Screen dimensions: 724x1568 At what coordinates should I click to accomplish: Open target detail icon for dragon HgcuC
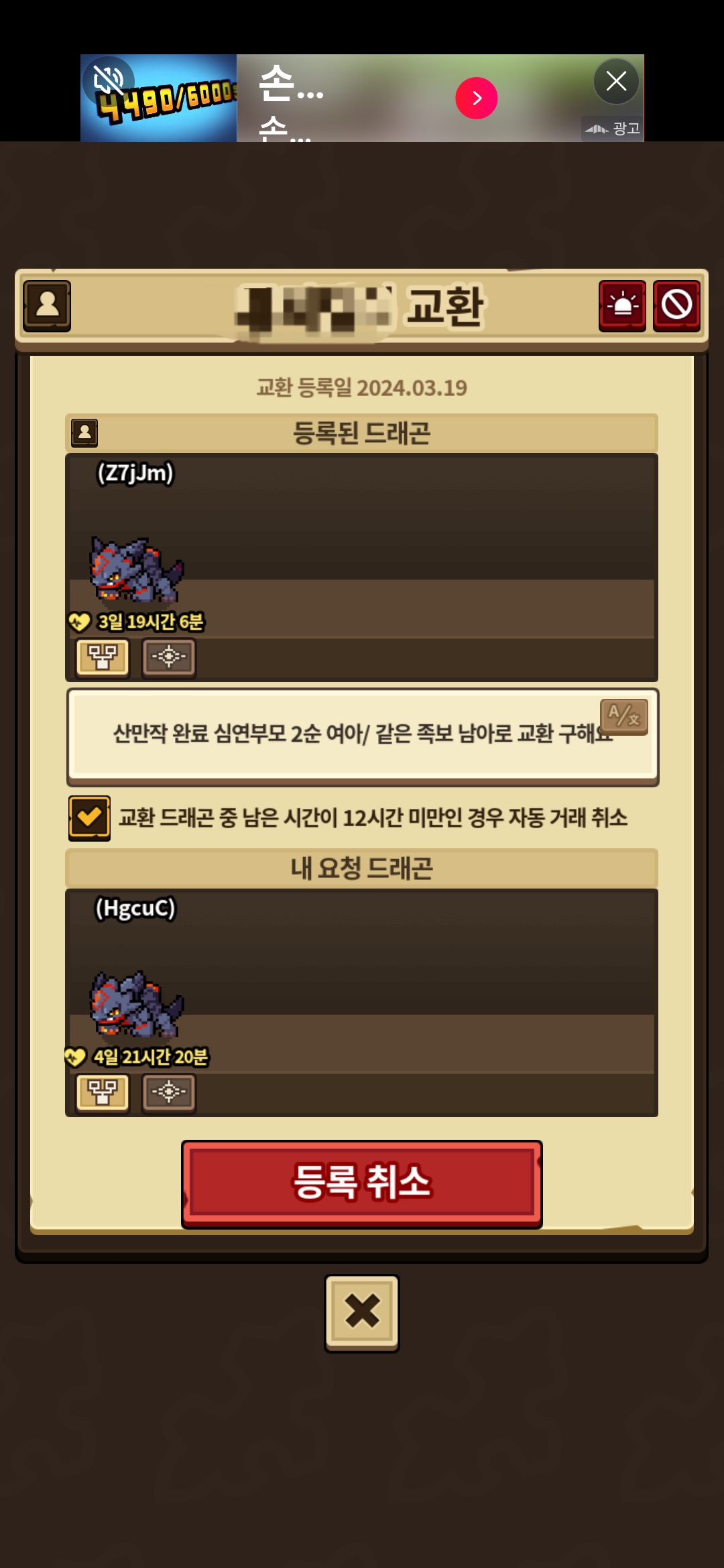169,1093
